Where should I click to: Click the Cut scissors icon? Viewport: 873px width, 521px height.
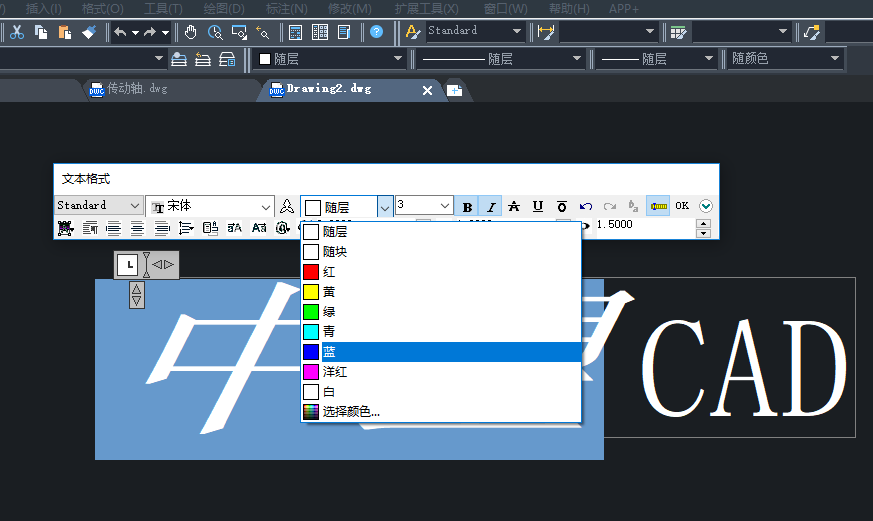[17, 32]
